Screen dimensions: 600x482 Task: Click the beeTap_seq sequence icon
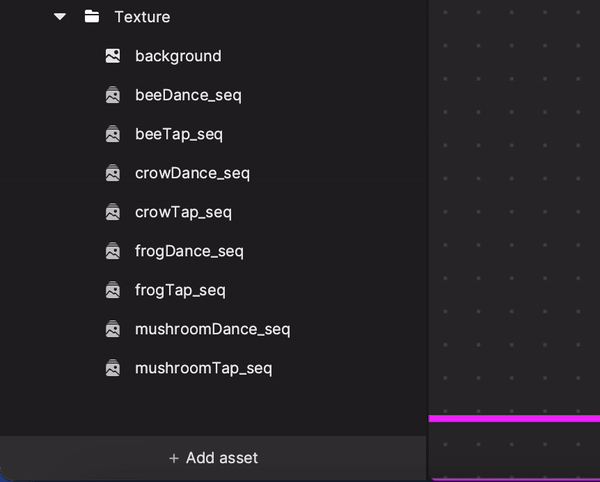pos(113,134)
